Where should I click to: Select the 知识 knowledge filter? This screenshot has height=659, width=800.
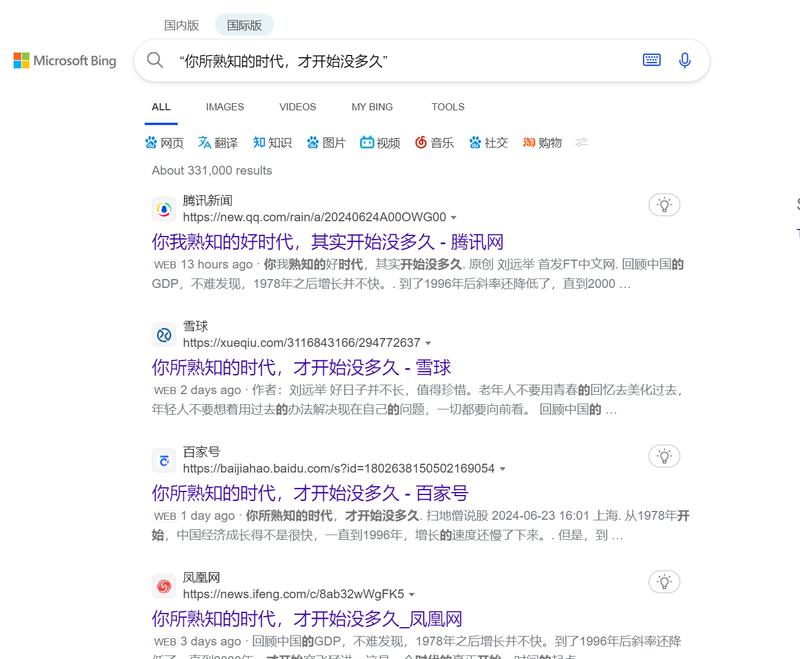point(272,142)
